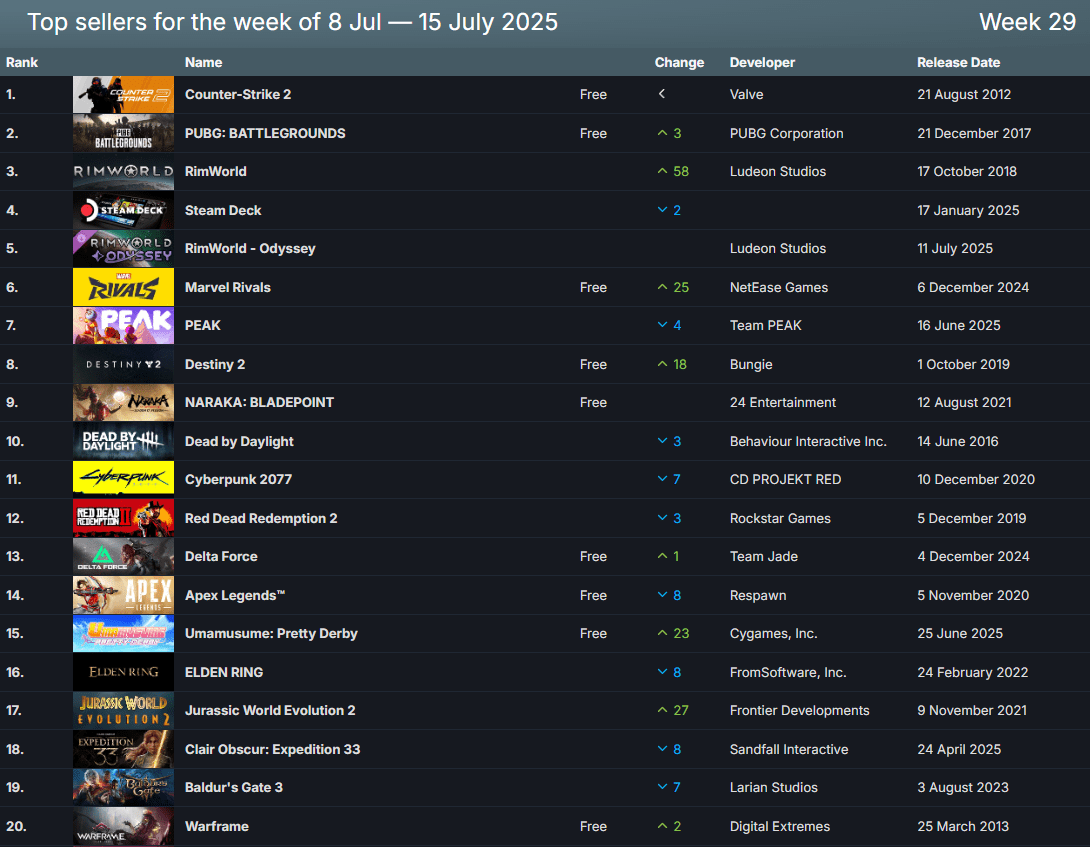This screenshot has width=1090, height=847.
Task: Click the CD PROJEKT RED developer
Action: (785, 480)
